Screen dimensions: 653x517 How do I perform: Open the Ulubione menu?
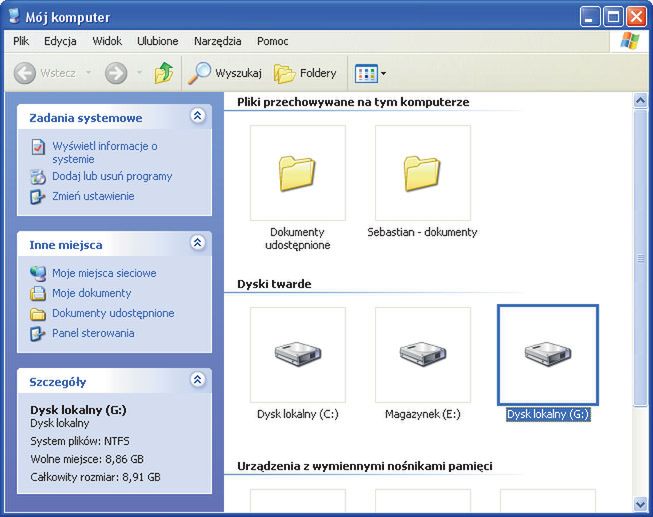157,41
